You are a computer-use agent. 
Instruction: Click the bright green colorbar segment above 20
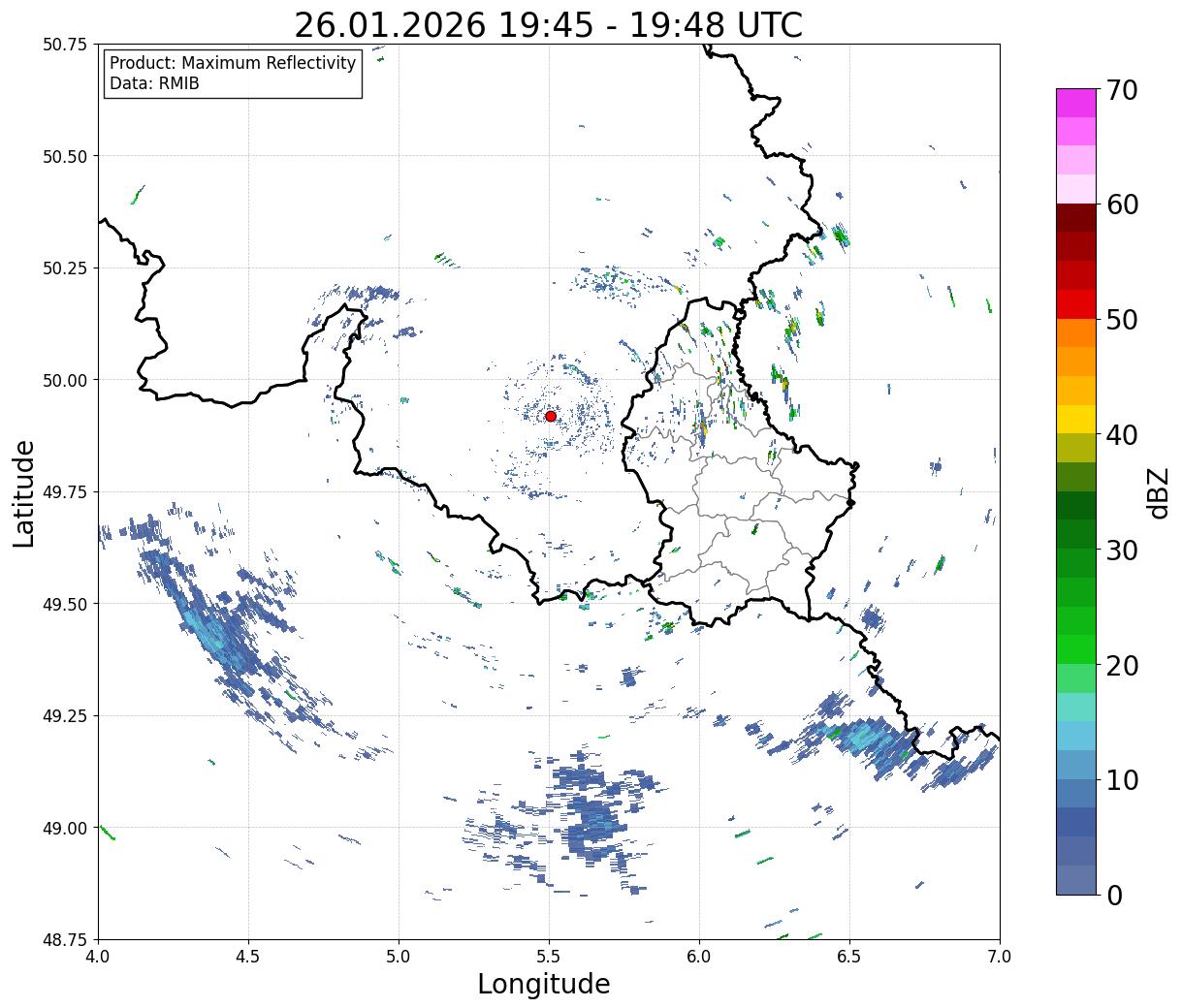pos(1076,648)
